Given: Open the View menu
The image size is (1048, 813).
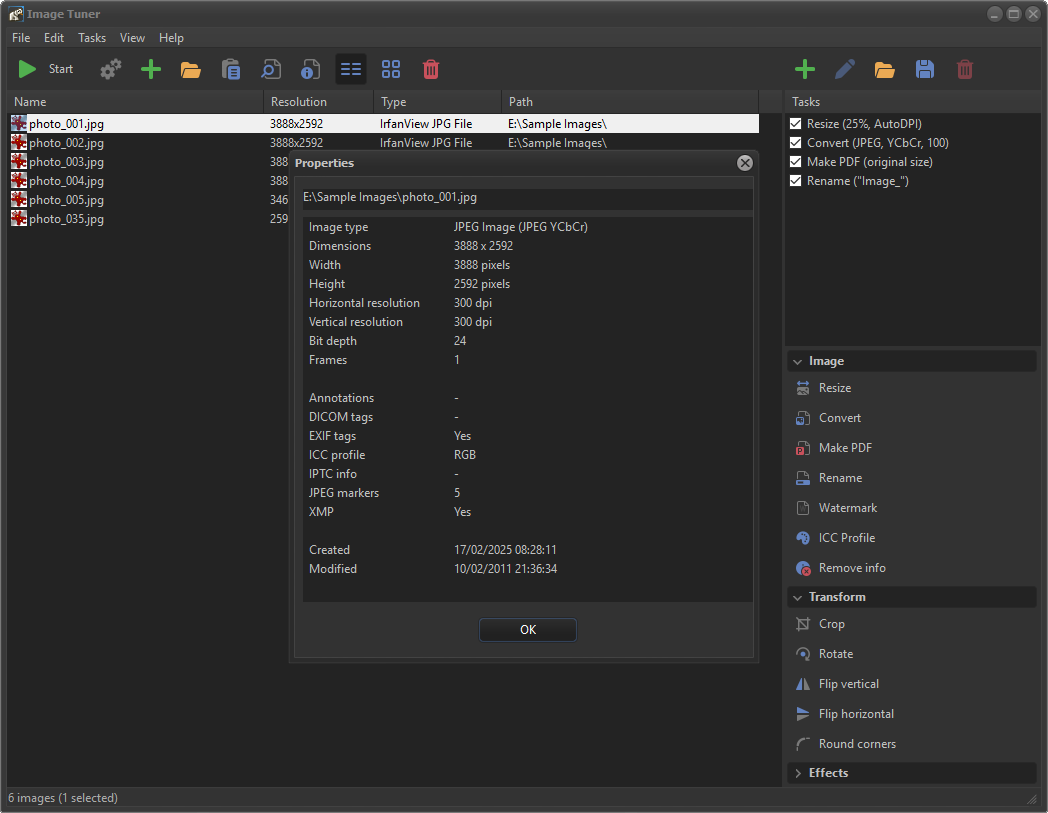Looking at the screenshot, I should [132, 38].
